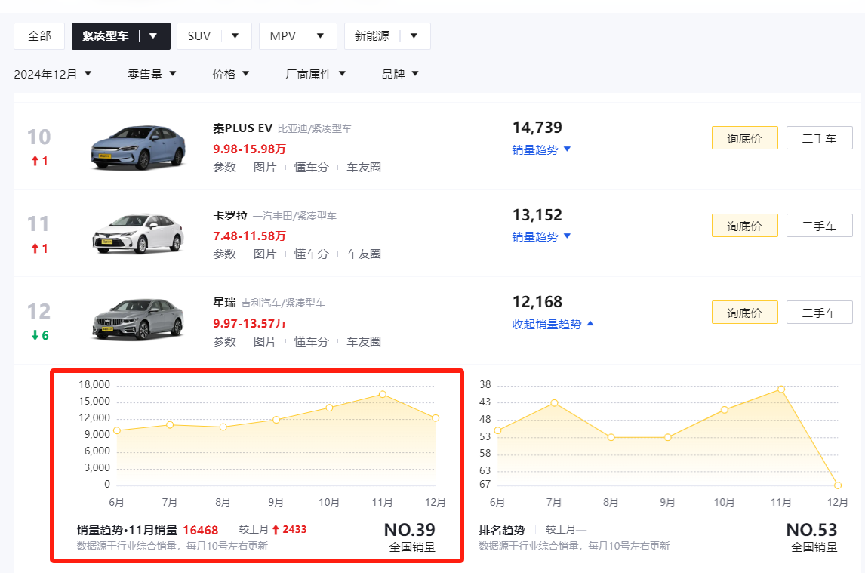Open the 星瑞 model title
The image size is (865, 573).
(225, 302)
